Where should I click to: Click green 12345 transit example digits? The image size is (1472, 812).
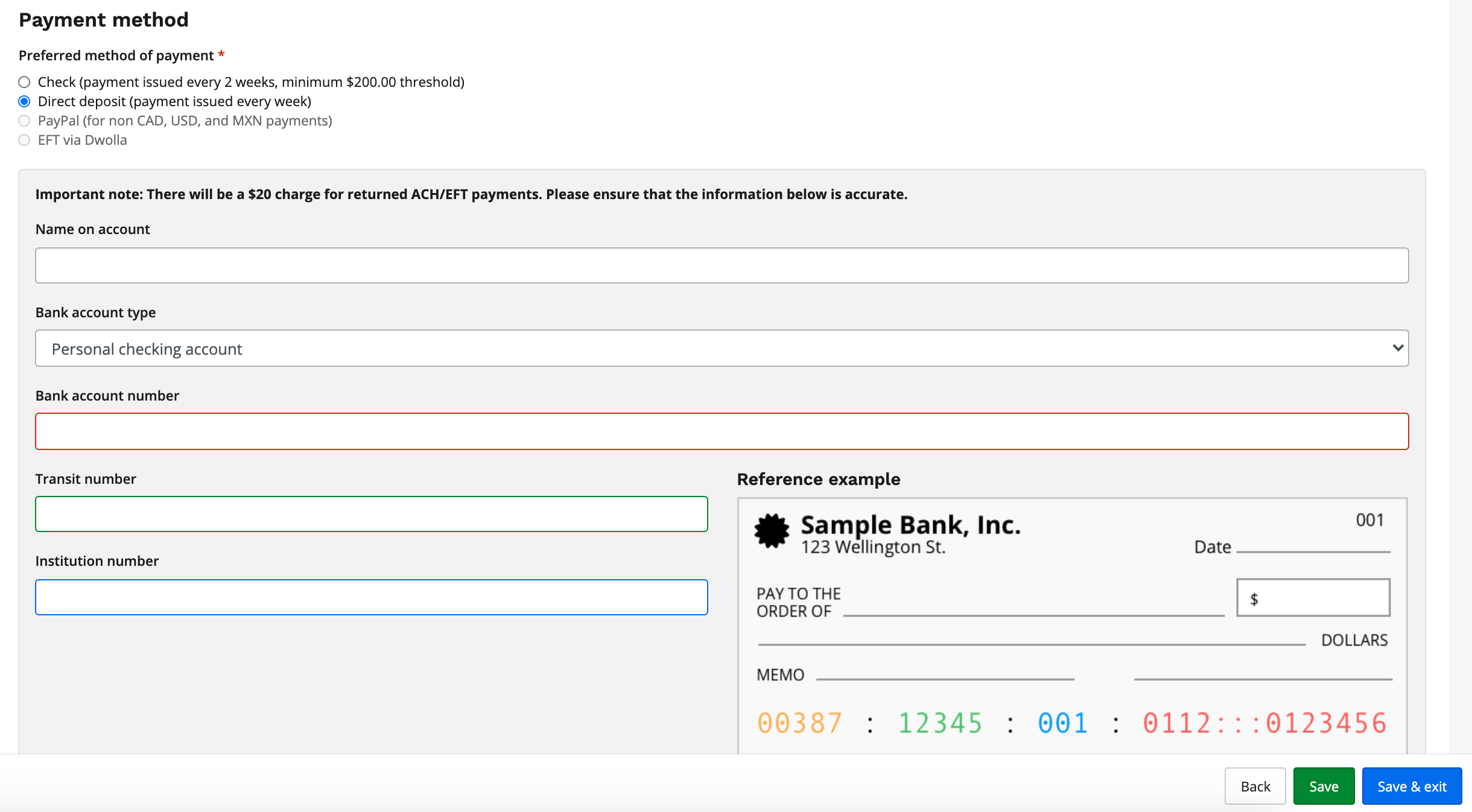[x=940, y=723]
